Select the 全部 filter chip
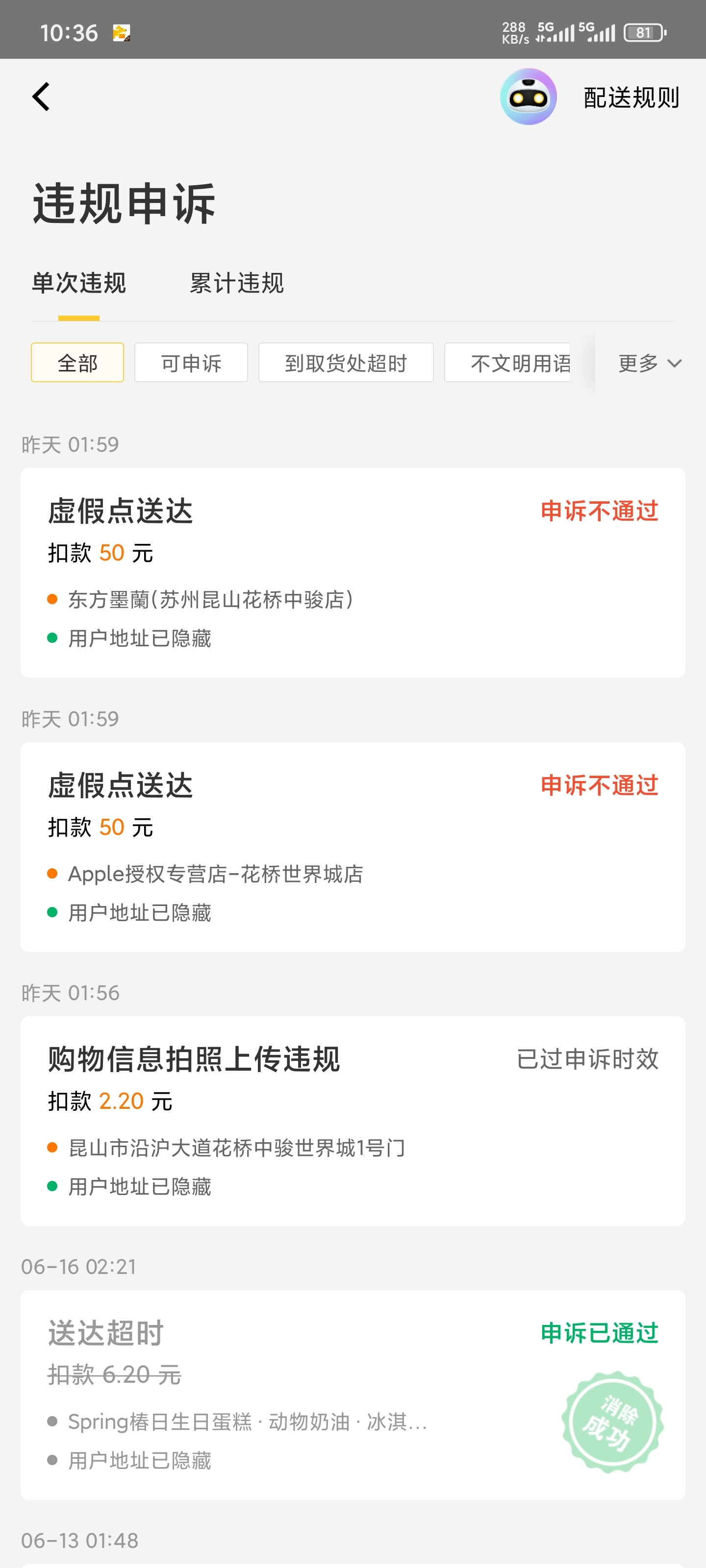The height and width of the screenshot is (1568, 706). tap(77, 363)
